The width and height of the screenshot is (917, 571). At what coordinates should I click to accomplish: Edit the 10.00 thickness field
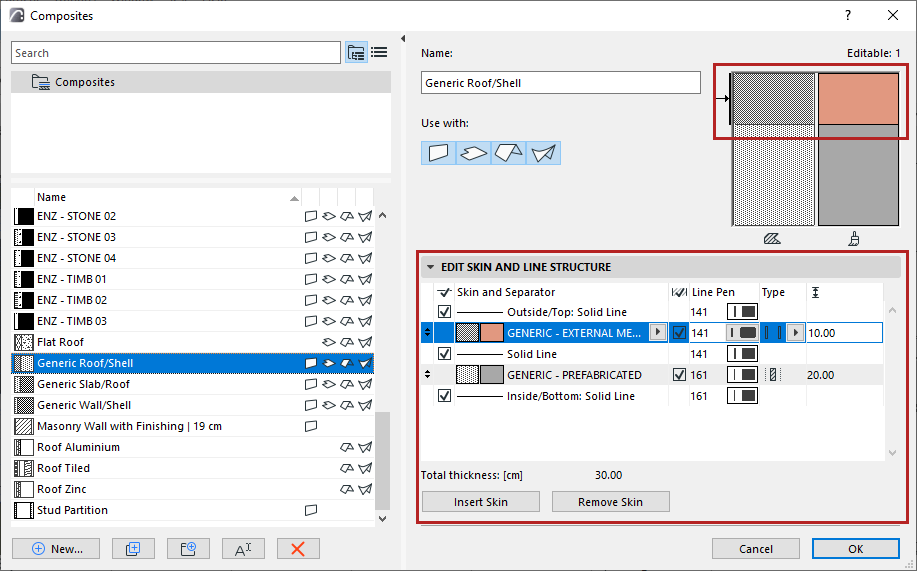[x=844, y=333]
